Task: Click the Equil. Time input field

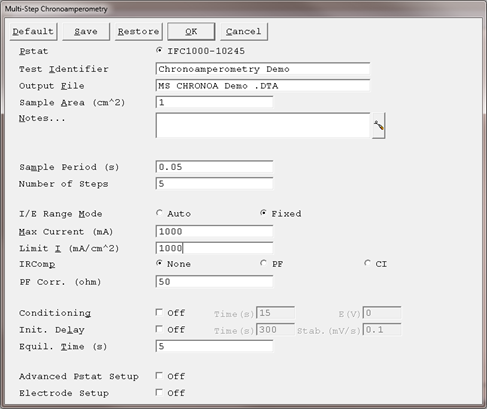Action: tap(214, 346)
